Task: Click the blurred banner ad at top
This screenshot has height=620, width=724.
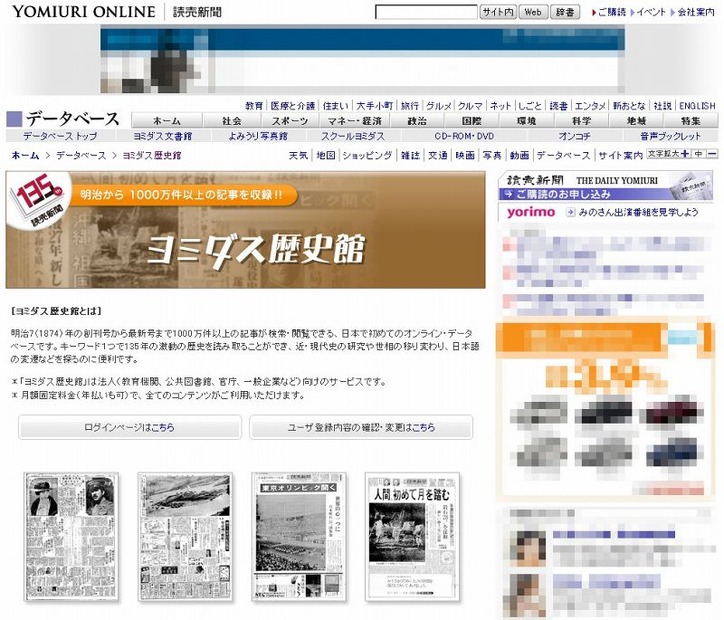Action: [362, 60]
